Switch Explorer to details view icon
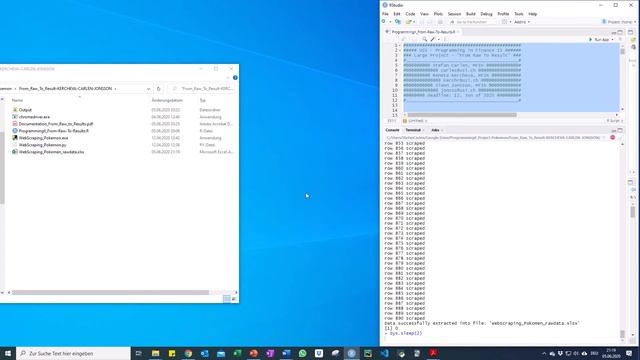The width and height of the screenshot is (640, 360). pyautogui.click(x=227, y=299)
